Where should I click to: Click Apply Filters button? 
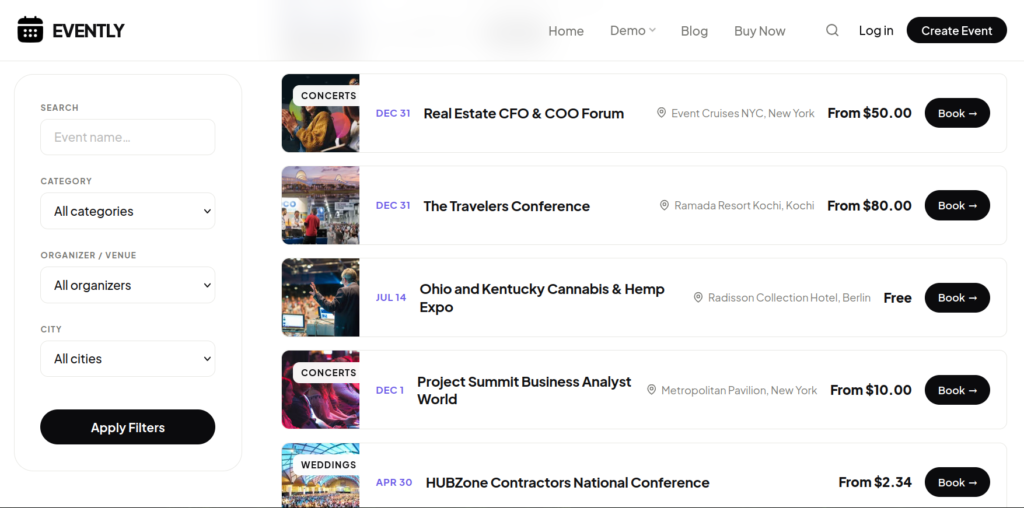click(128, 427)
